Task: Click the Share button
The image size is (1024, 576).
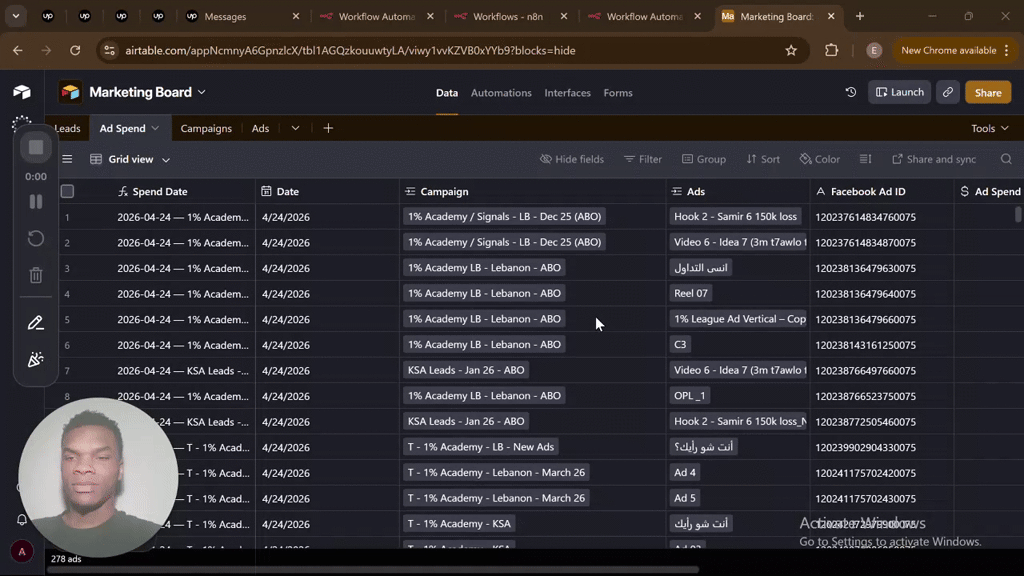Action: (987, 93)
